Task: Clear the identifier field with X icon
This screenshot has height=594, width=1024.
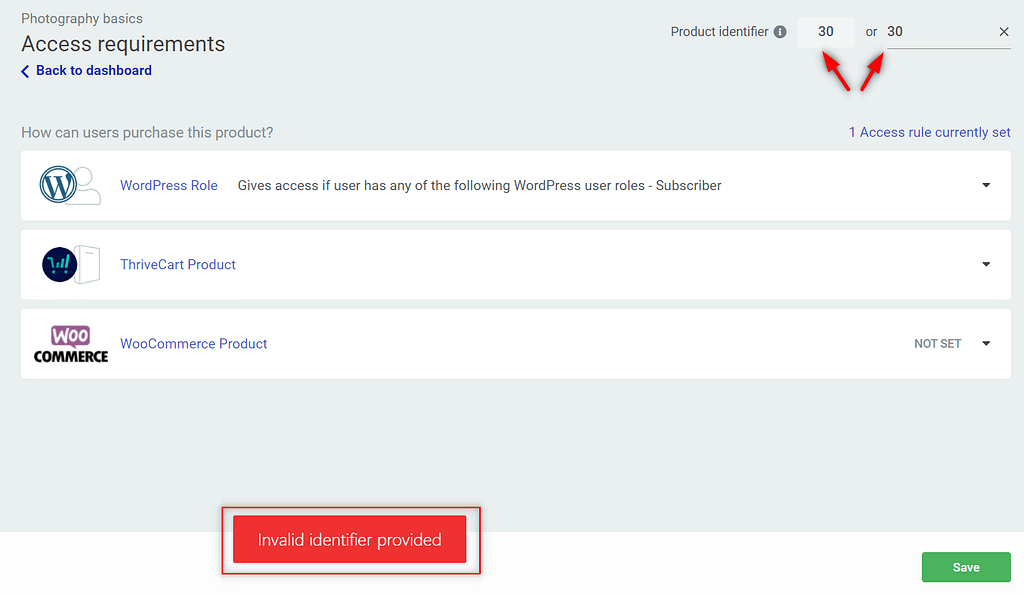Action: click(1004, 32)
